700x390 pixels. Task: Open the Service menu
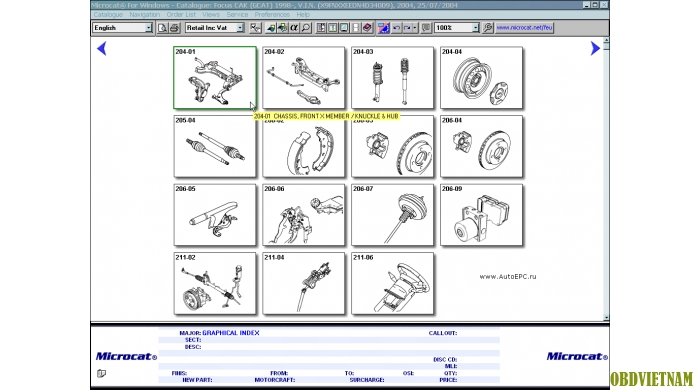click(x=237, y=14)
